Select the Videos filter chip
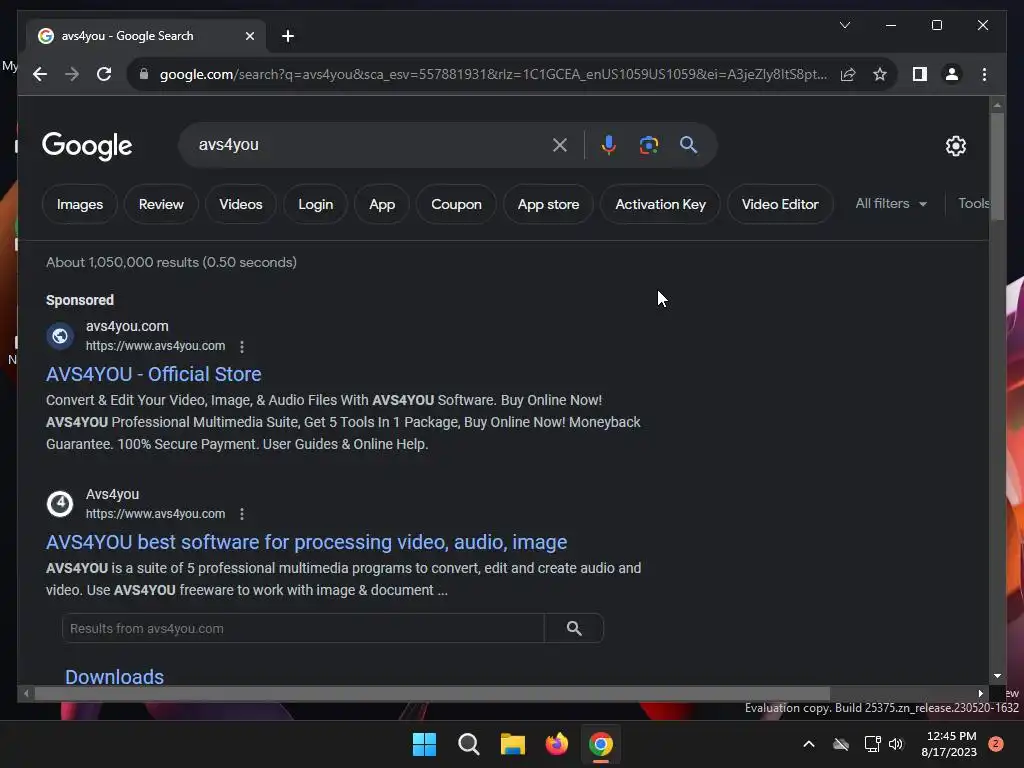Viewport: 1024px width, 768px height. point(240,204)
